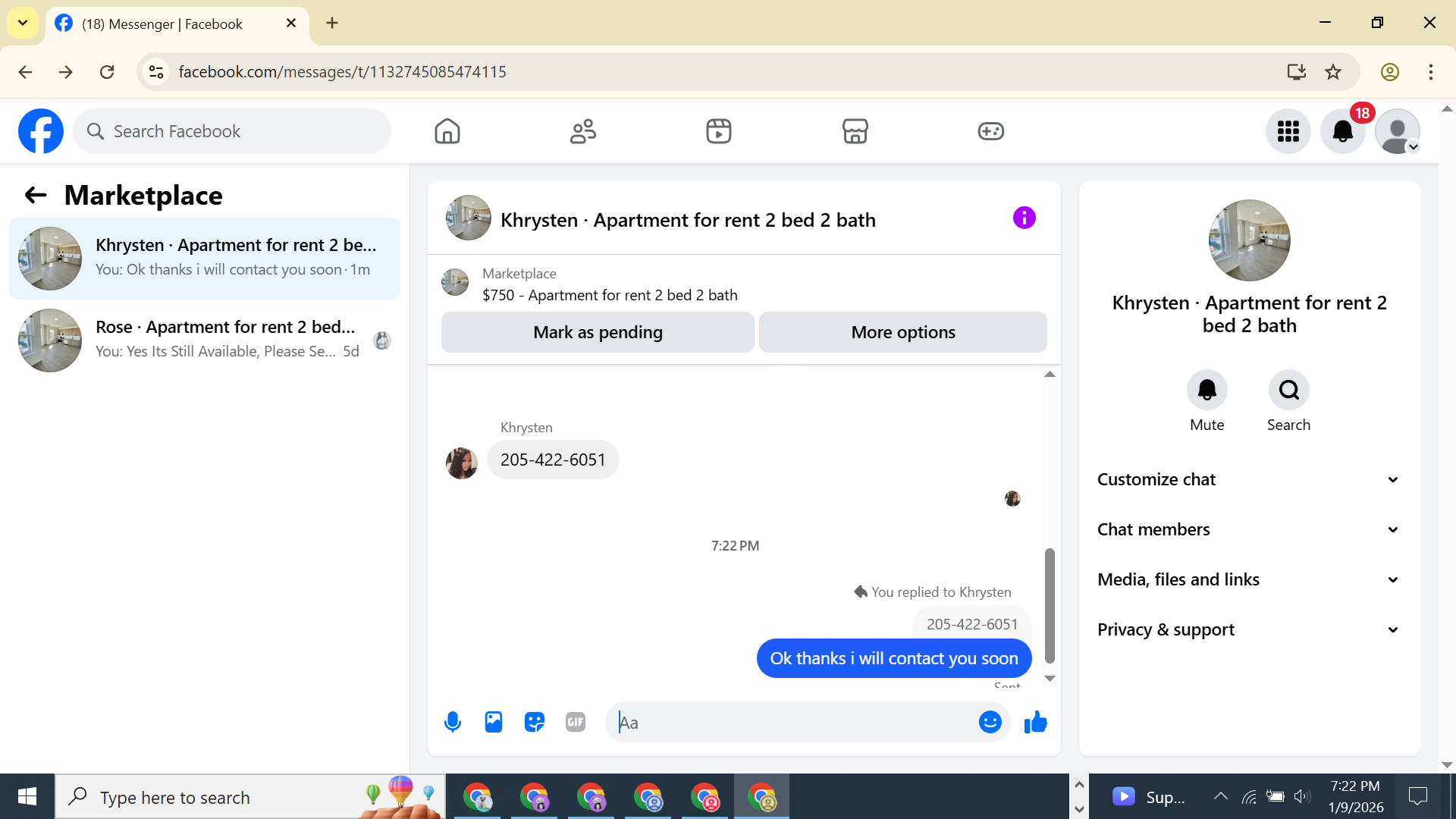This screenshot has width=1456, height=819.
Task: Mute this conversation
Action: [x=1207, y=390]
